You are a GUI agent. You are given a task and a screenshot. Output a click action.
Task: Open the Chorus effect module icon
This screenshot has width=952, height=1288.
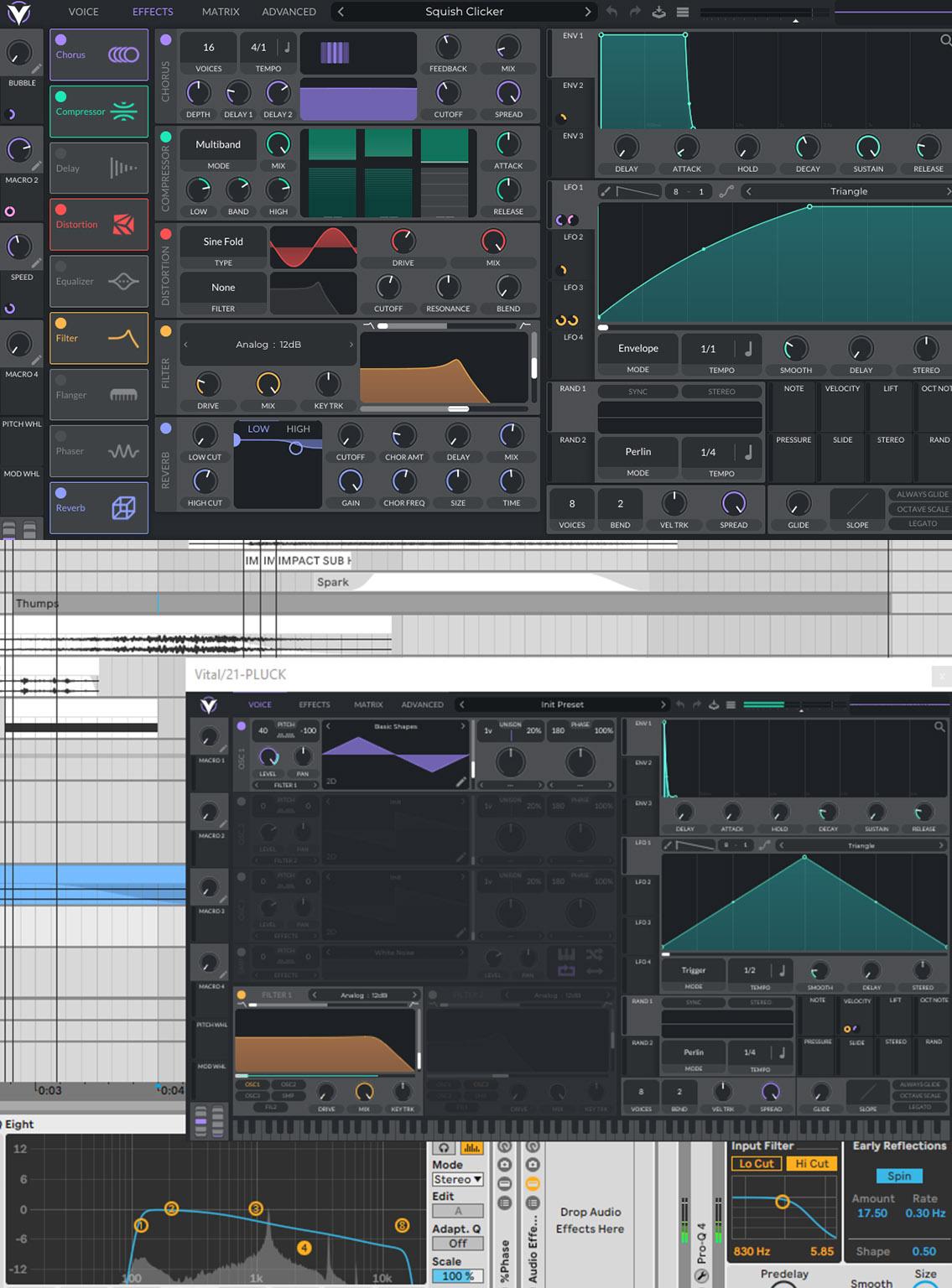point(123,55)
